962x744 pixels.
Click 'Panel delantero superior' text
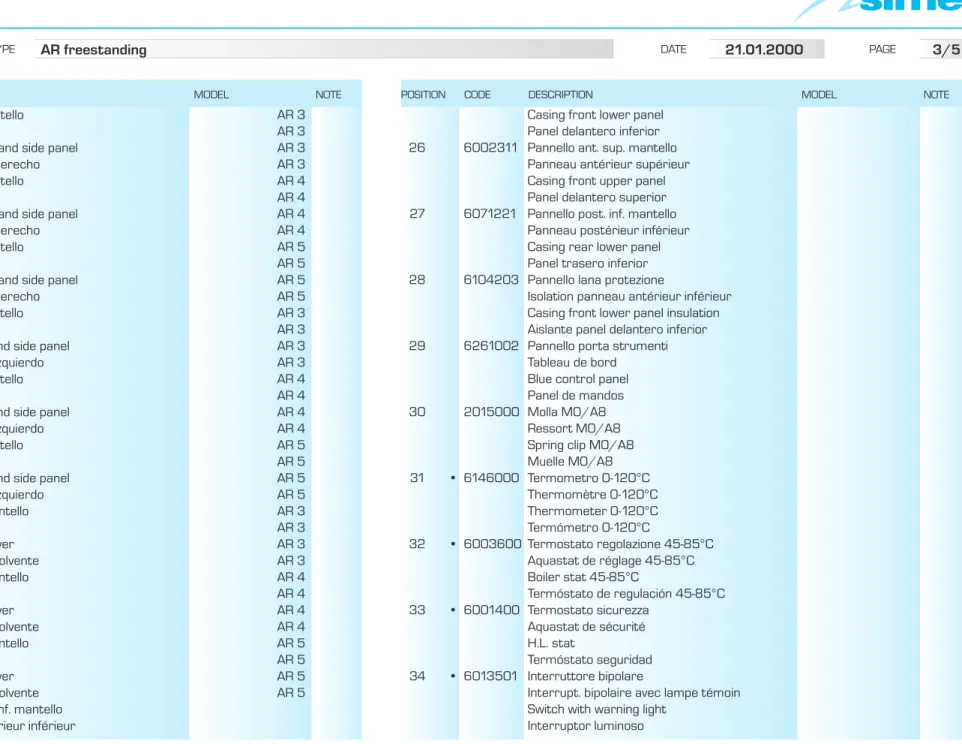click(596, 198)
